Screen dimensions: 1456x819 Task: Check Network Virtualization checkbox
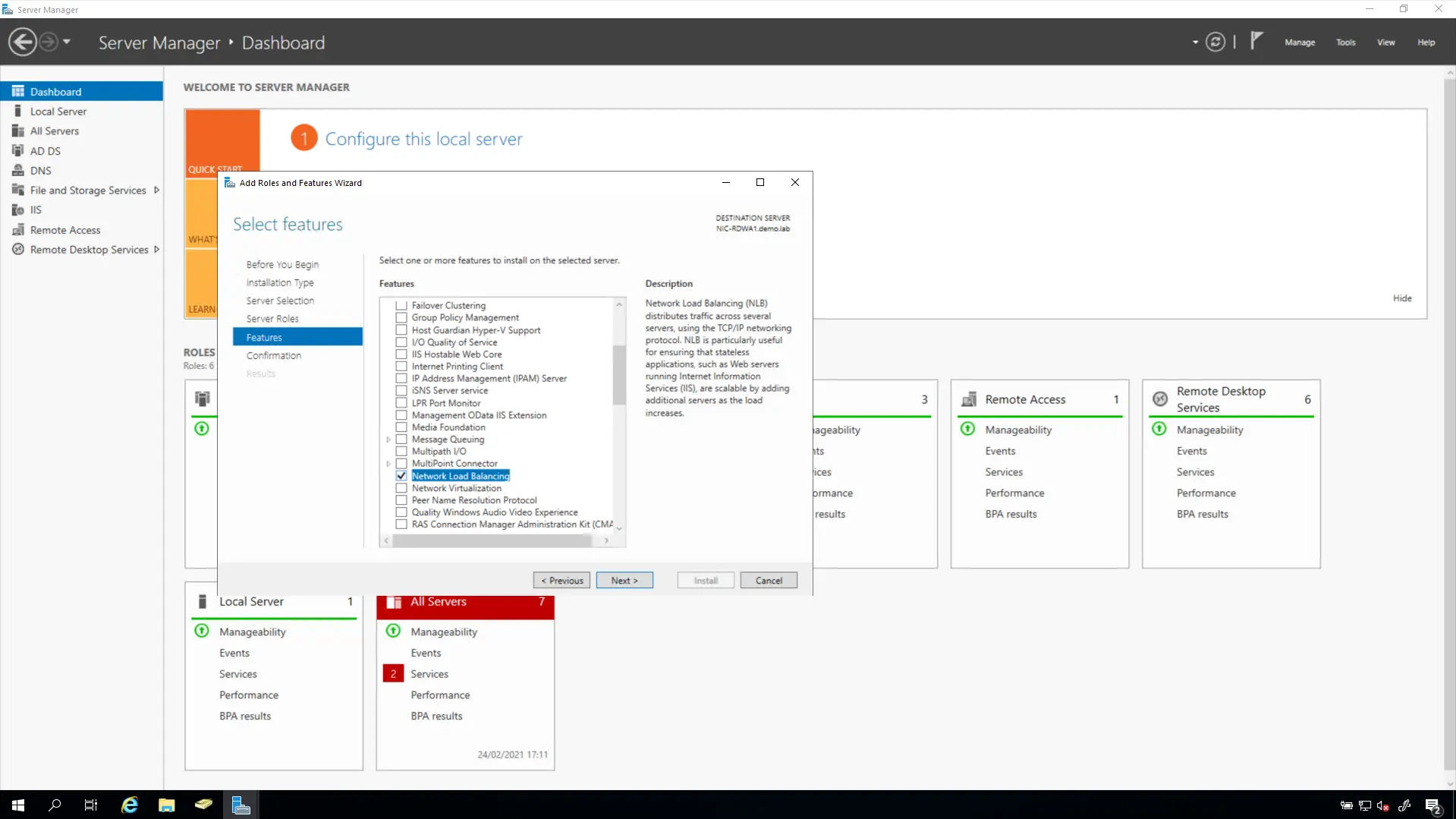[x=401, y=487]
